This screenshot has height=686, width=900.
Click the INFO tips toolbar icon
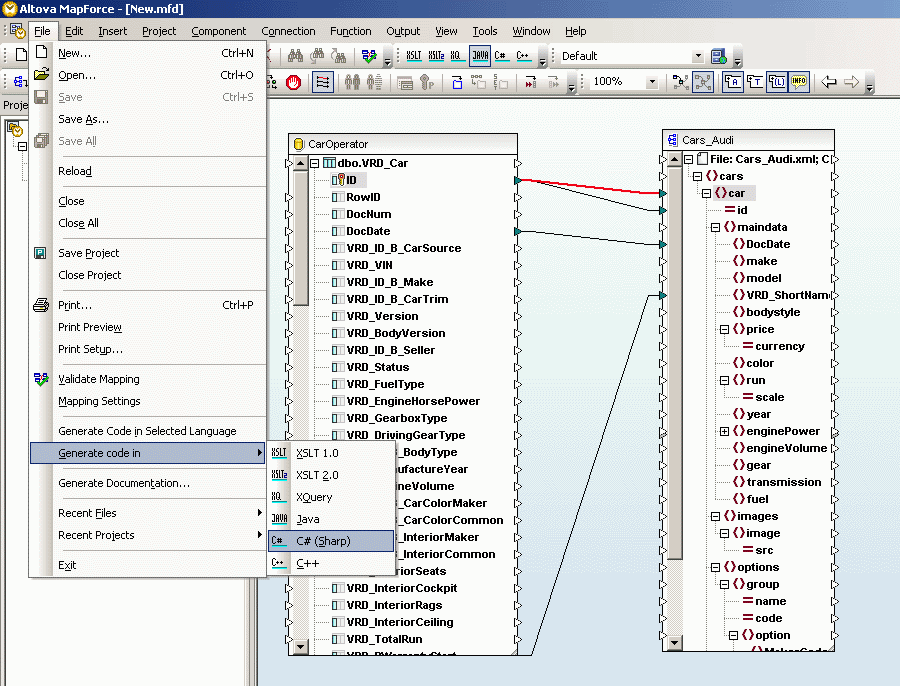(x=799, y=82)
